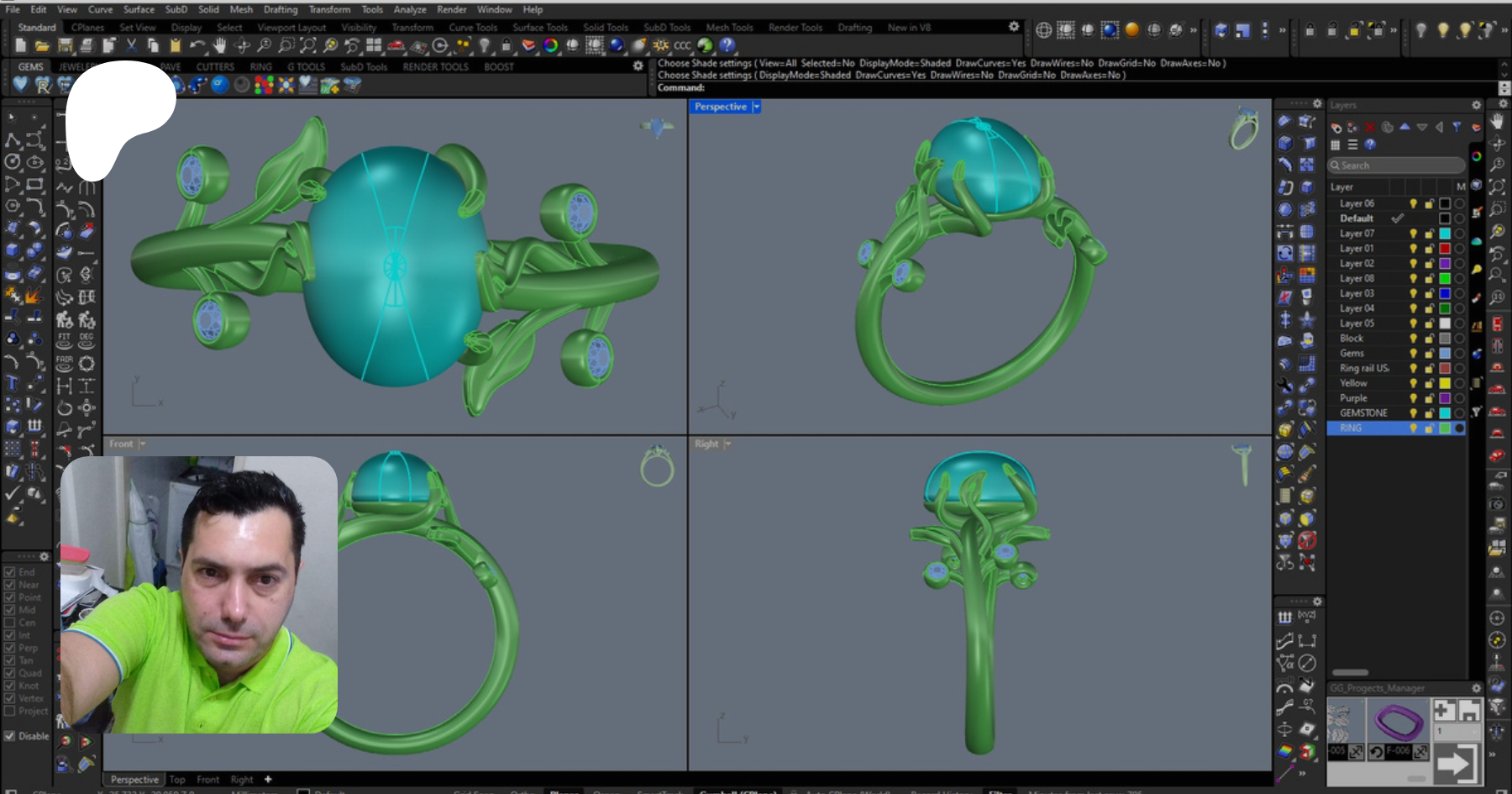This screenshot has height=794, width=1512.
Task: Open the Front viewport title dropdown arrow
Action: click(143, 444)
